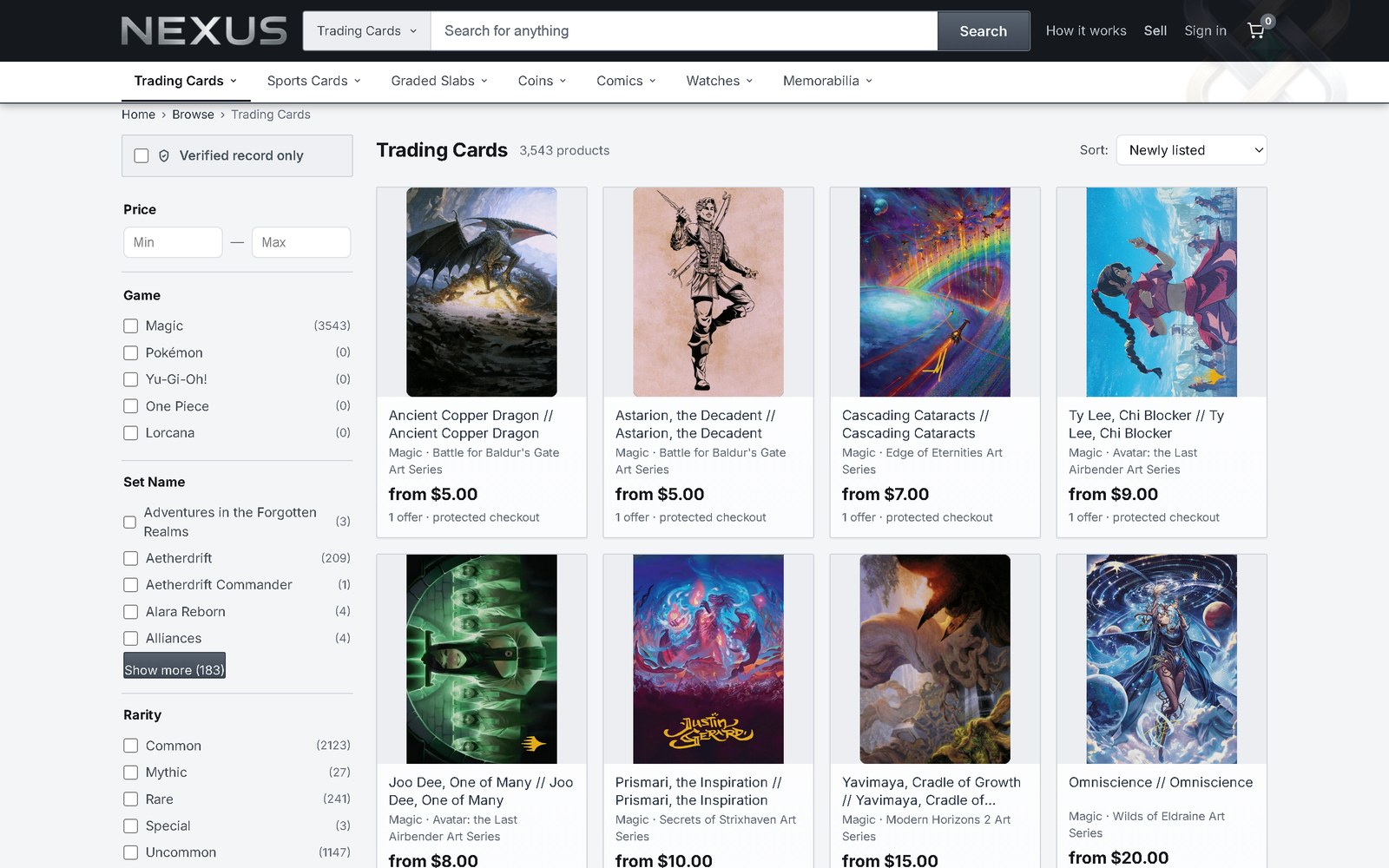Go to Browse breadcrumb
Screen dimensions: 1389x868
(193, 115)
